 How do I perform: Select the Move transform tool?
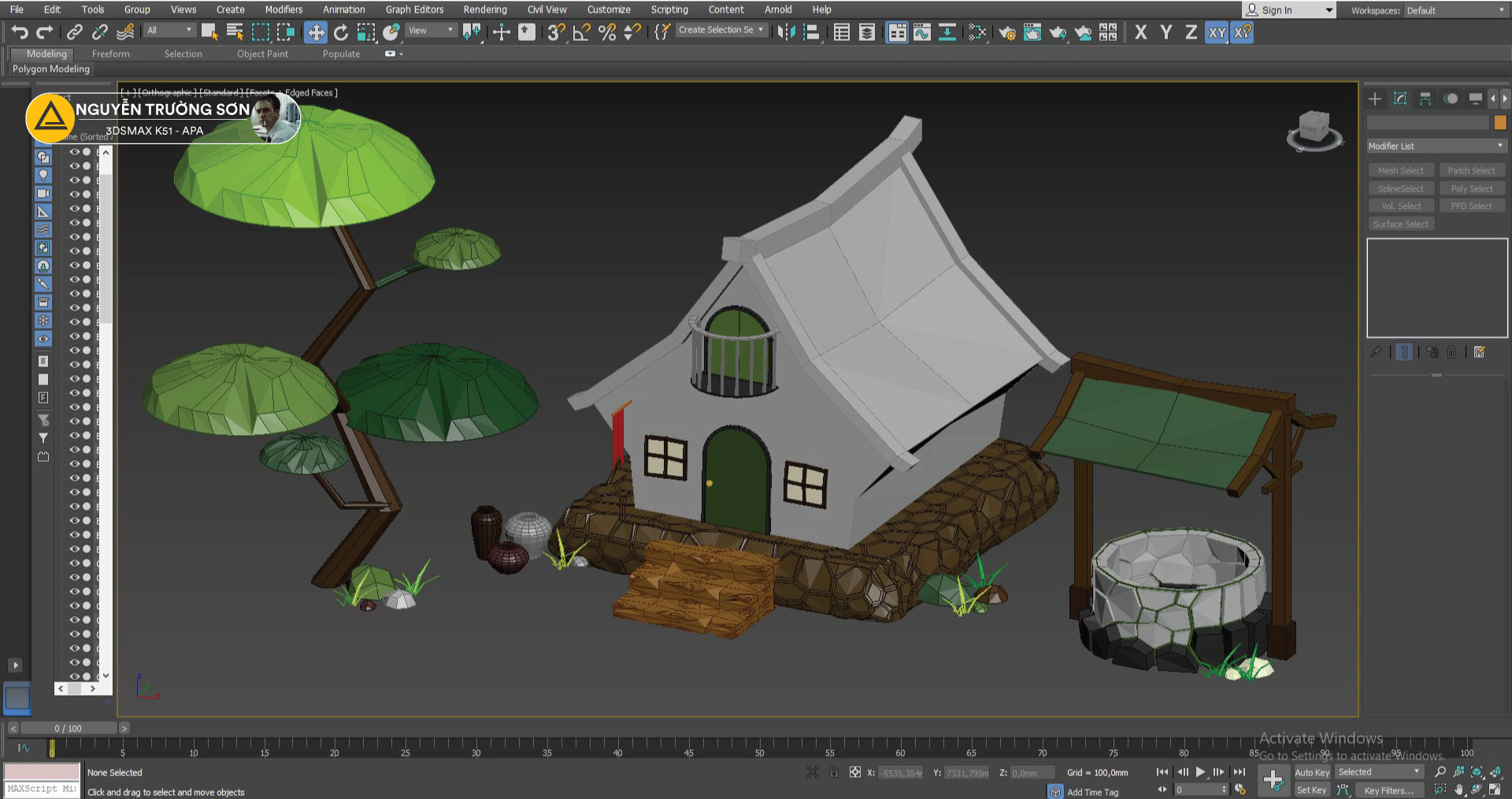pos(316,32)
